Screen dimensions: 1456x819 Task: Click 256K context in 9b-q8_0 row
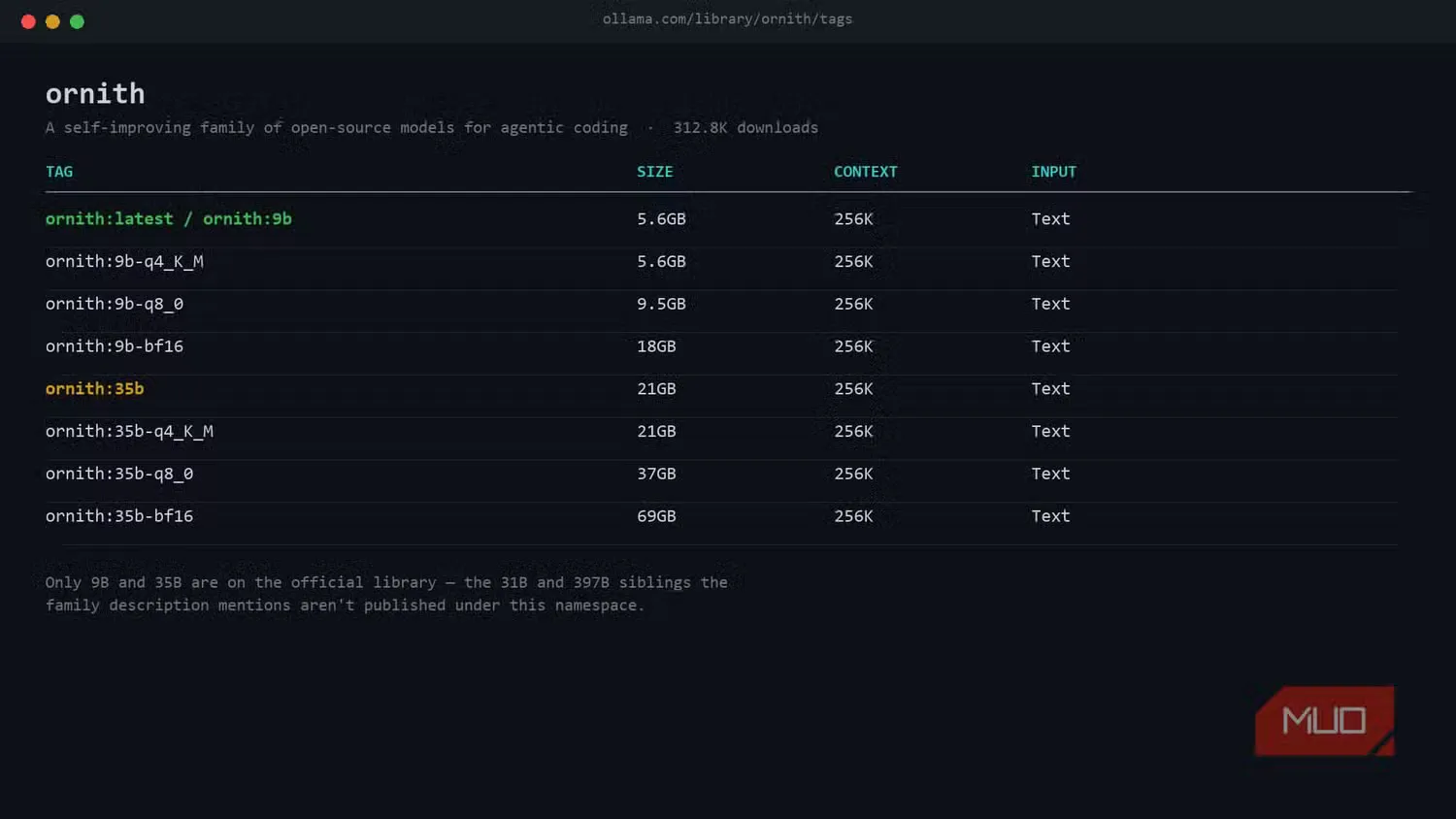[x=853, y=304]
